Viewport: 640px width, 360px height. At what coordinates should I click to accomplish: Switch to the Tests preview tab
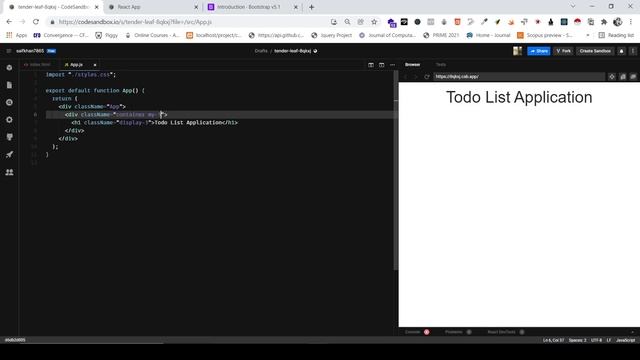pos(440,64)
